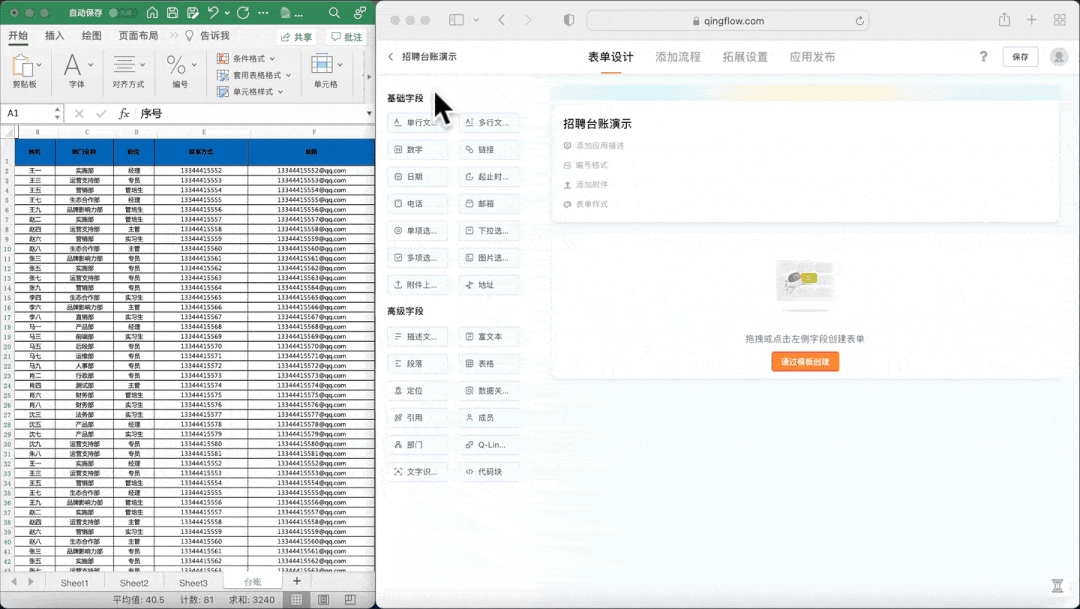The width and height of the screenshot is (1080, 609).
Task: Add the 电话 phone field
Action: click(417, 203)
